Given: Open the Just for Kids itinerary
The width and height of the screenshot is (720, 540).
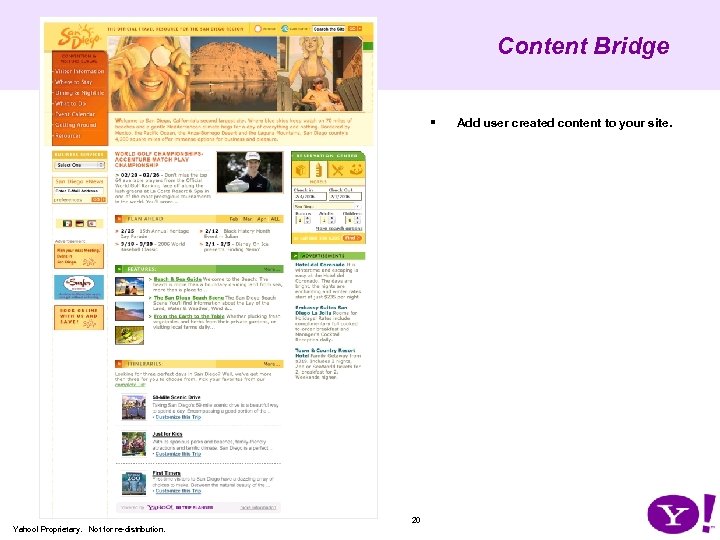Looking at the screenshot, I should [167, 434].
